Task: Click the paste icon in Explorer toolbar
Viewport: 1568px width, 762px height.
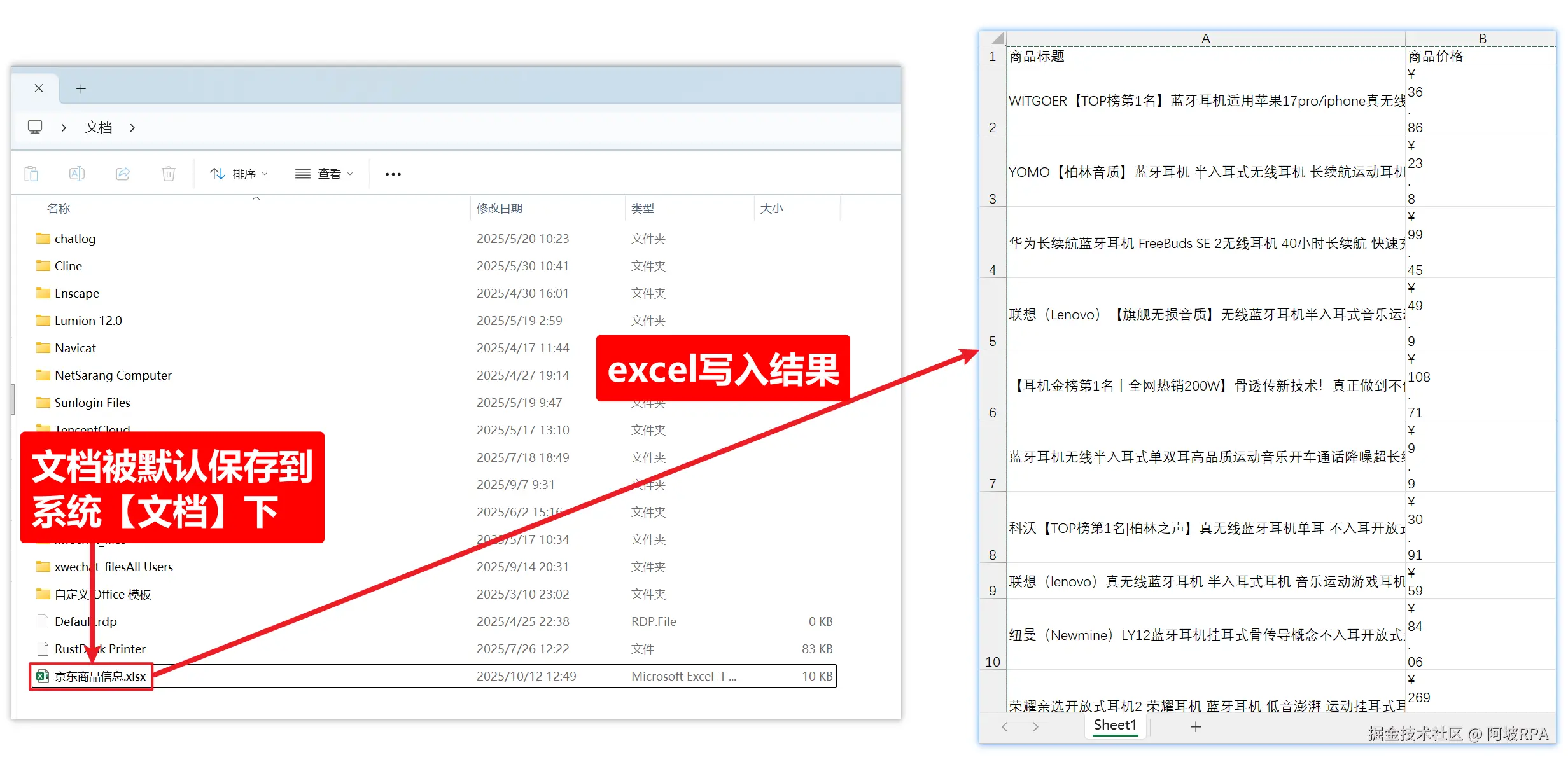Action: [x=31, y=174]
